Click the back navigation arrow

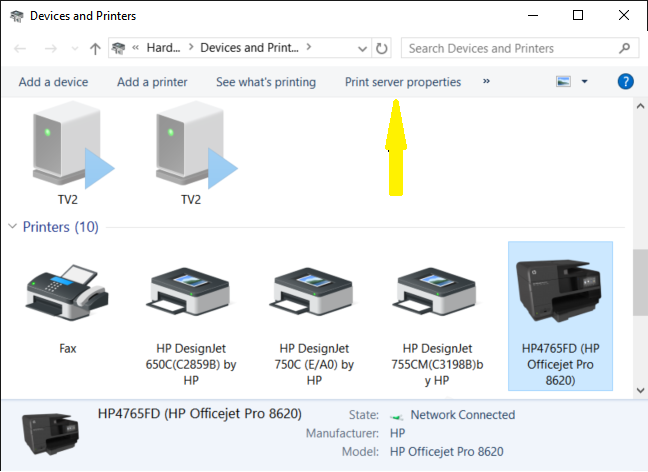(x=20, y=49)
